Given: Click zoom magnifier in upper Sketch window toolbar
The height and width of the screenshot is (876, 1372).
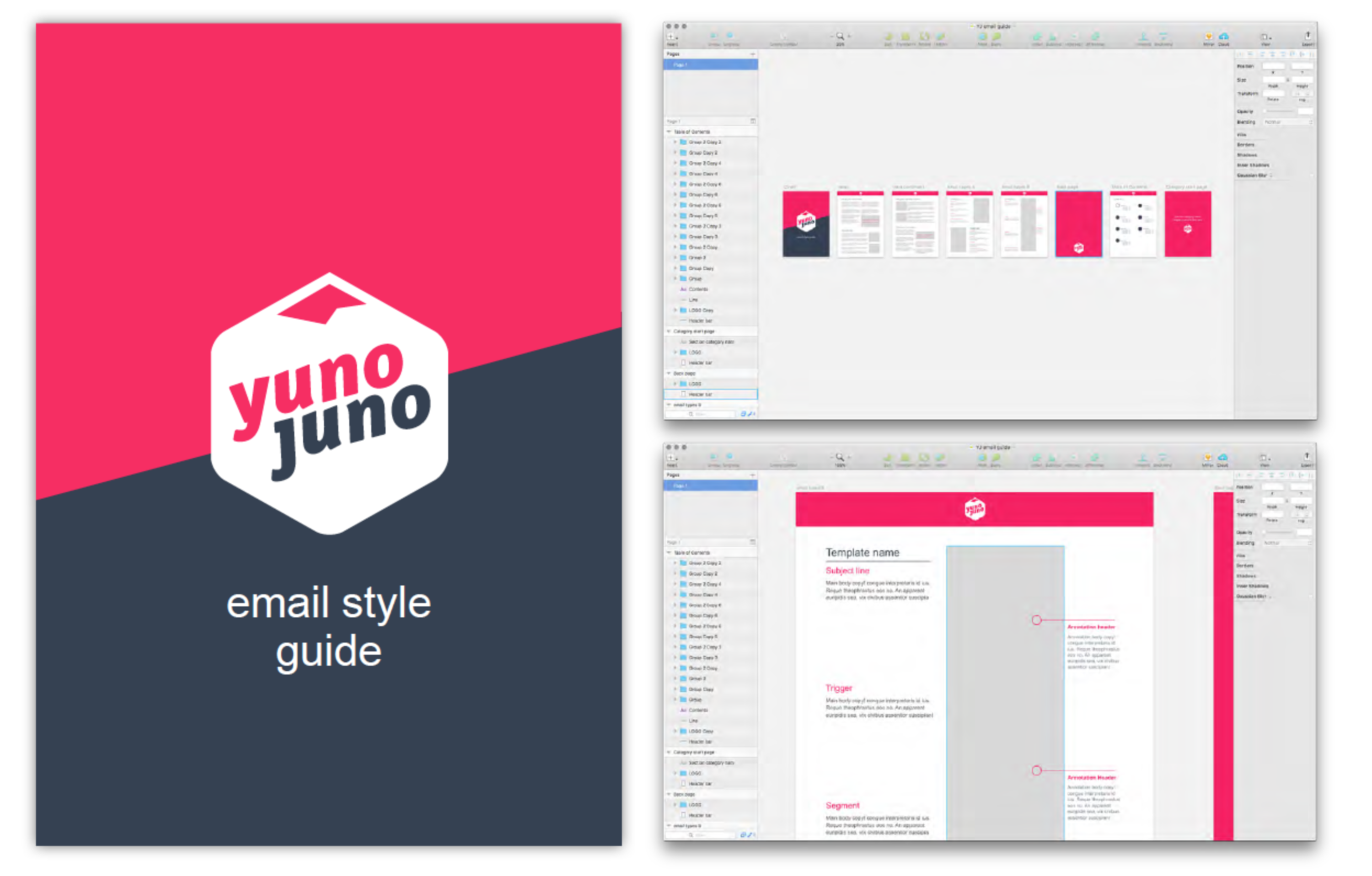Looking at the screenshot, I should point(840,37).
